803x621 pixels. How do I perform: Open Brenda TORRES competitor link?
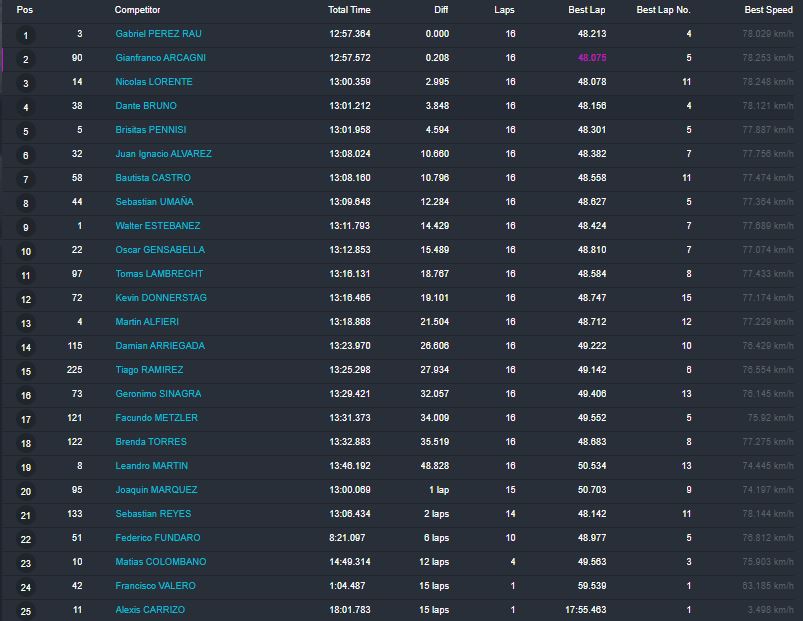pos(151,442)
